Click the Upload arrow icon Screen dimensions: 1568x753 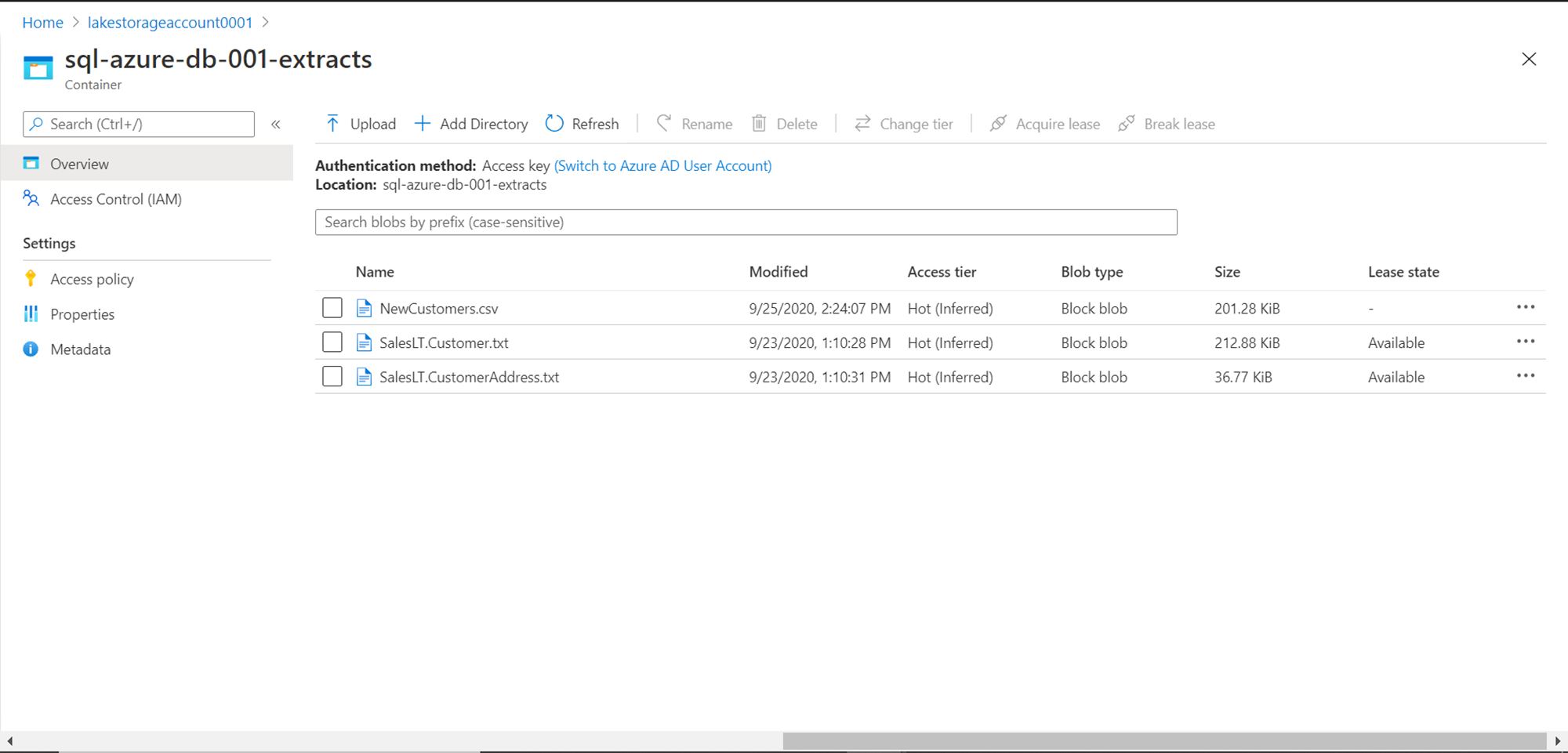332,124
